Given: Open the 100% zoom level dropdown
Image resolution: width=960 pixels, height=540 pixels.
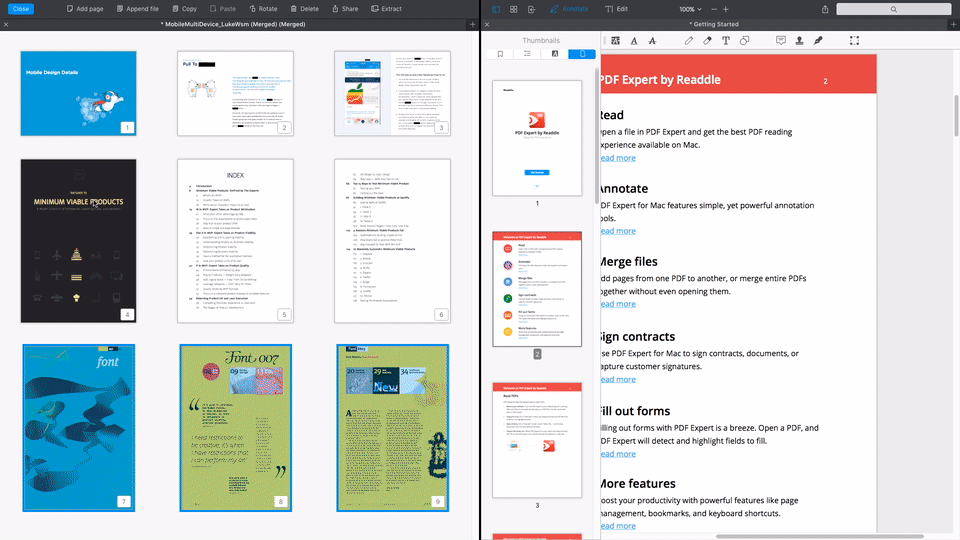Looking at the screenshot, I should pos(690,9).
